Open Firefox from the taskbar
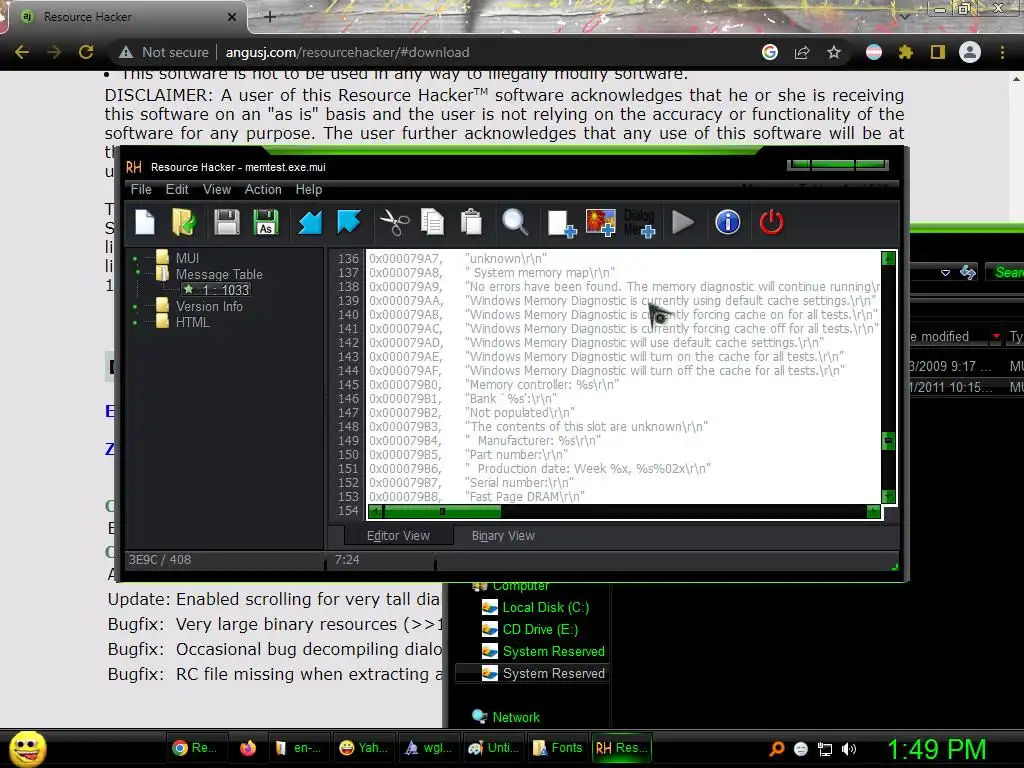 pos(248,748)
